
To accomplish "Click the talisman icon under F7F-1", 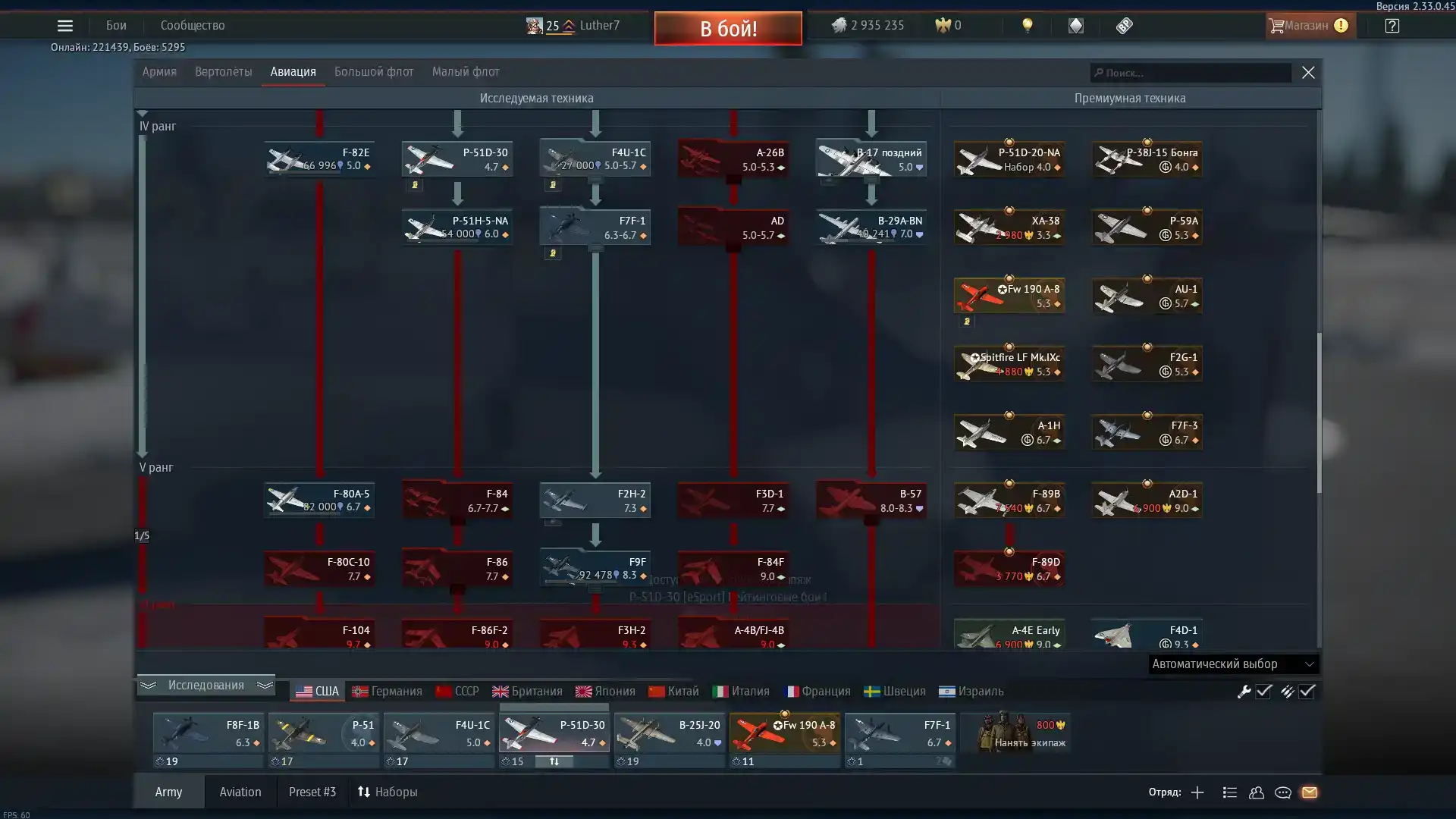I will pyautogui.click(x=553, y=253).
